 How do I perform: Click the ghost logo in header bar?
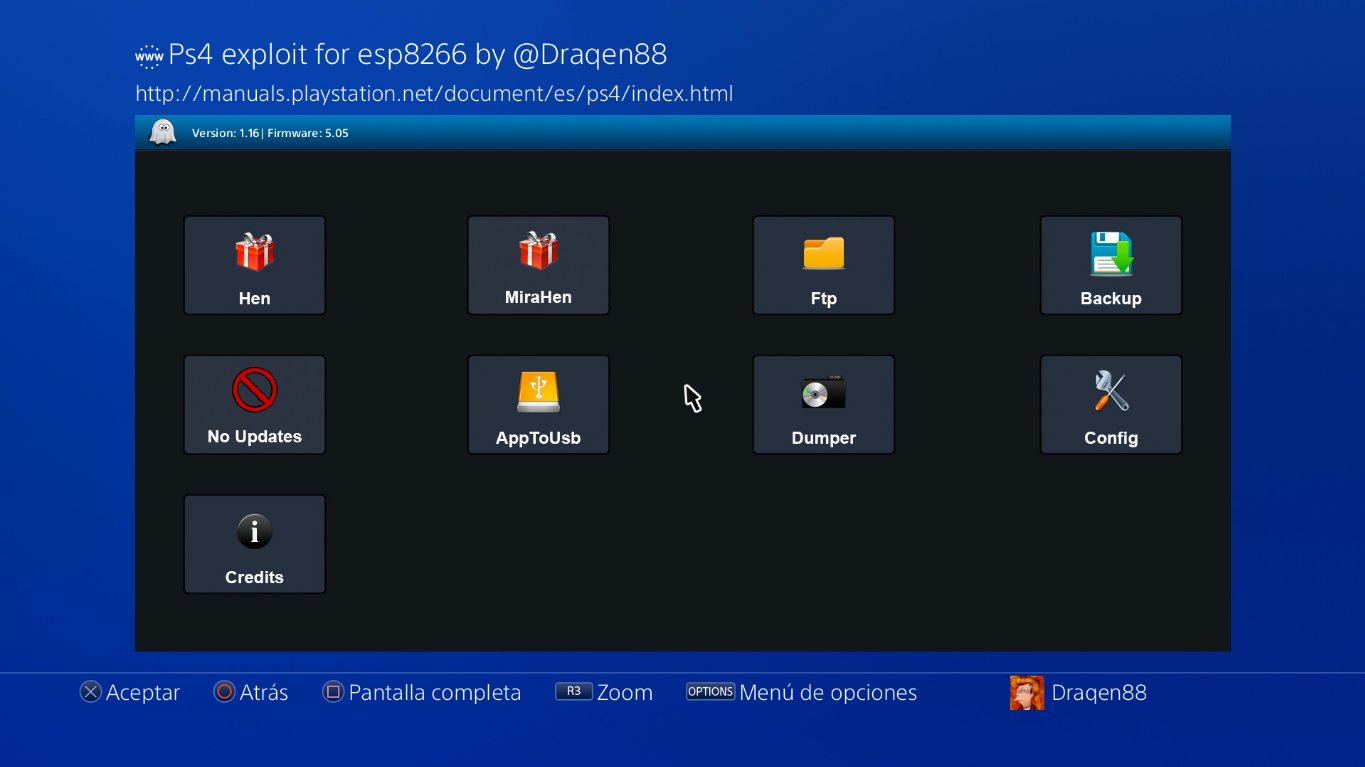[162, 132]
